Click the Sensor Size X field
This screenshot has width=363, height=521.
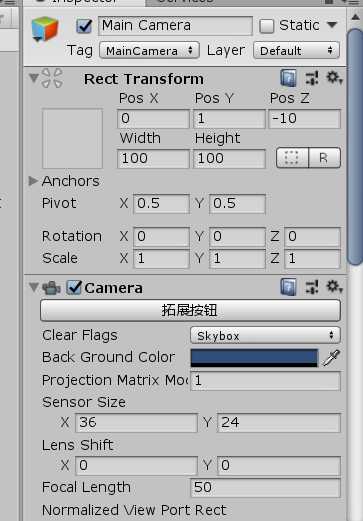(x=137, y=423)
